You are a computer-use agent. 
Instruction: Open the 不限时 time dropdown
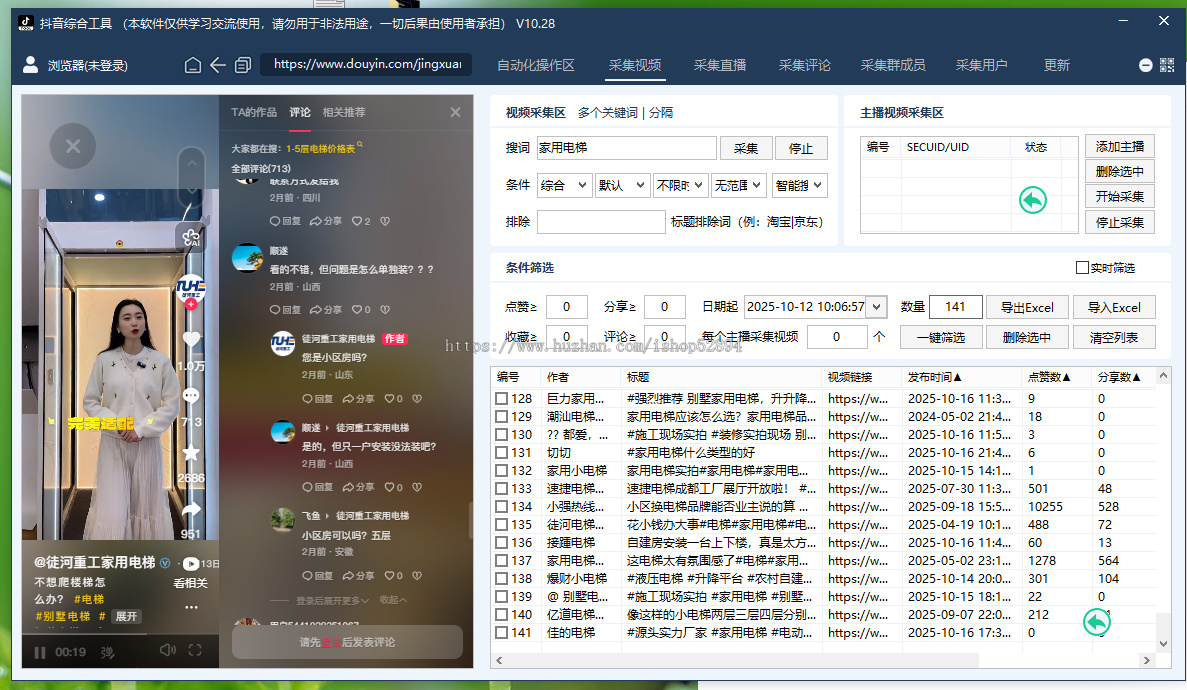pos(681,186)
